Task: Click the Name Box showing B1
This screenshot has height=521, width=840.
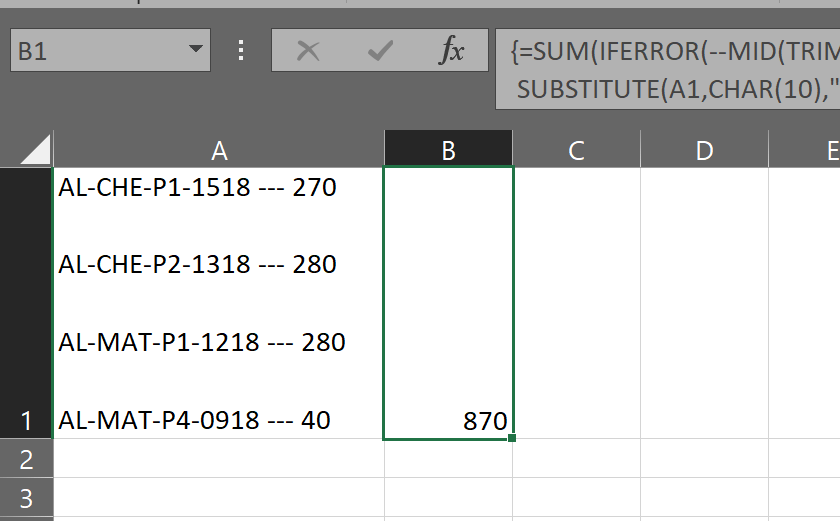Action: 95,51
